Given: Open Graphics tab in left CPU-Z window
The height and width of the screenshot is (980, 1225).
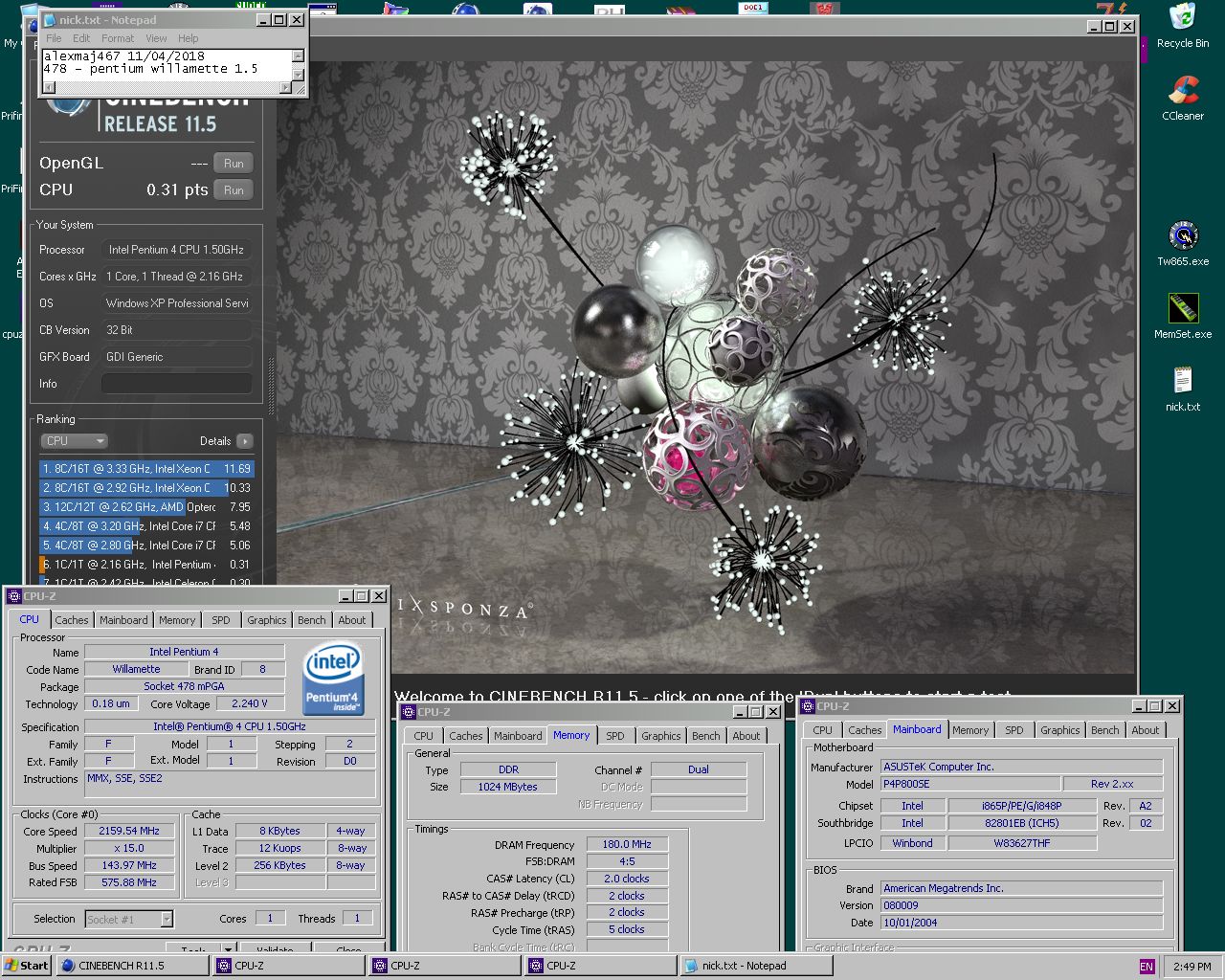Looking at the screenshot, I should pos(266,620).
